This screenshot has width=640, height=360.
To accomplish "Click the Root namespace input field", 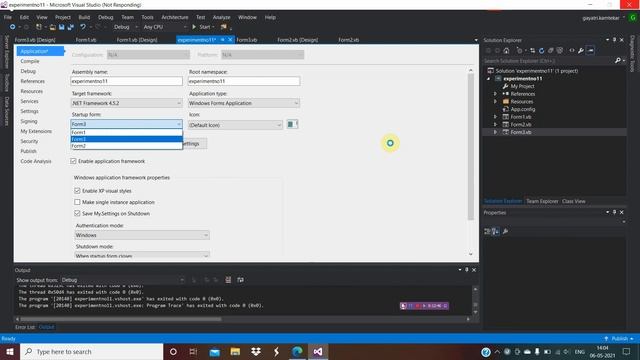I will 244,81.
